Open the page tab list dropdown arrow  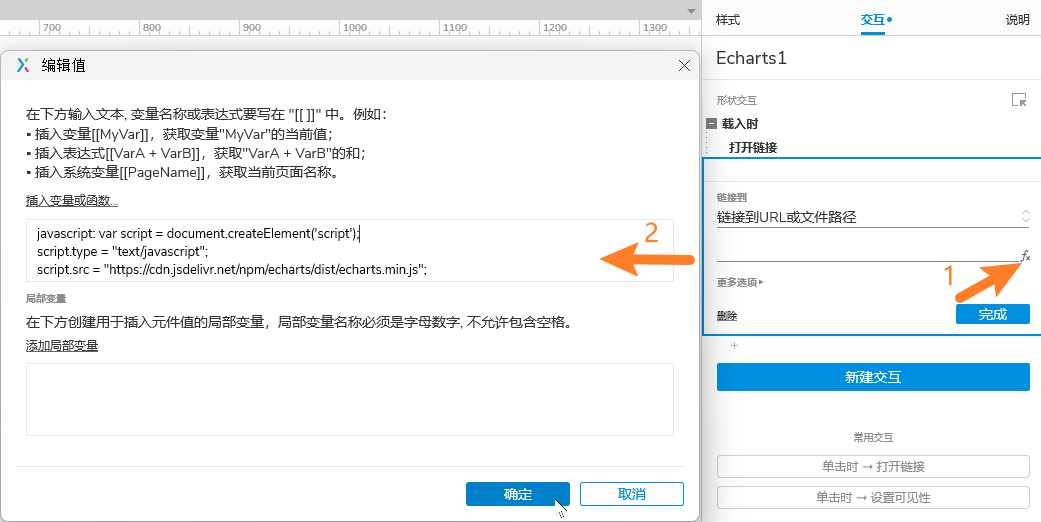pos(690,11)
